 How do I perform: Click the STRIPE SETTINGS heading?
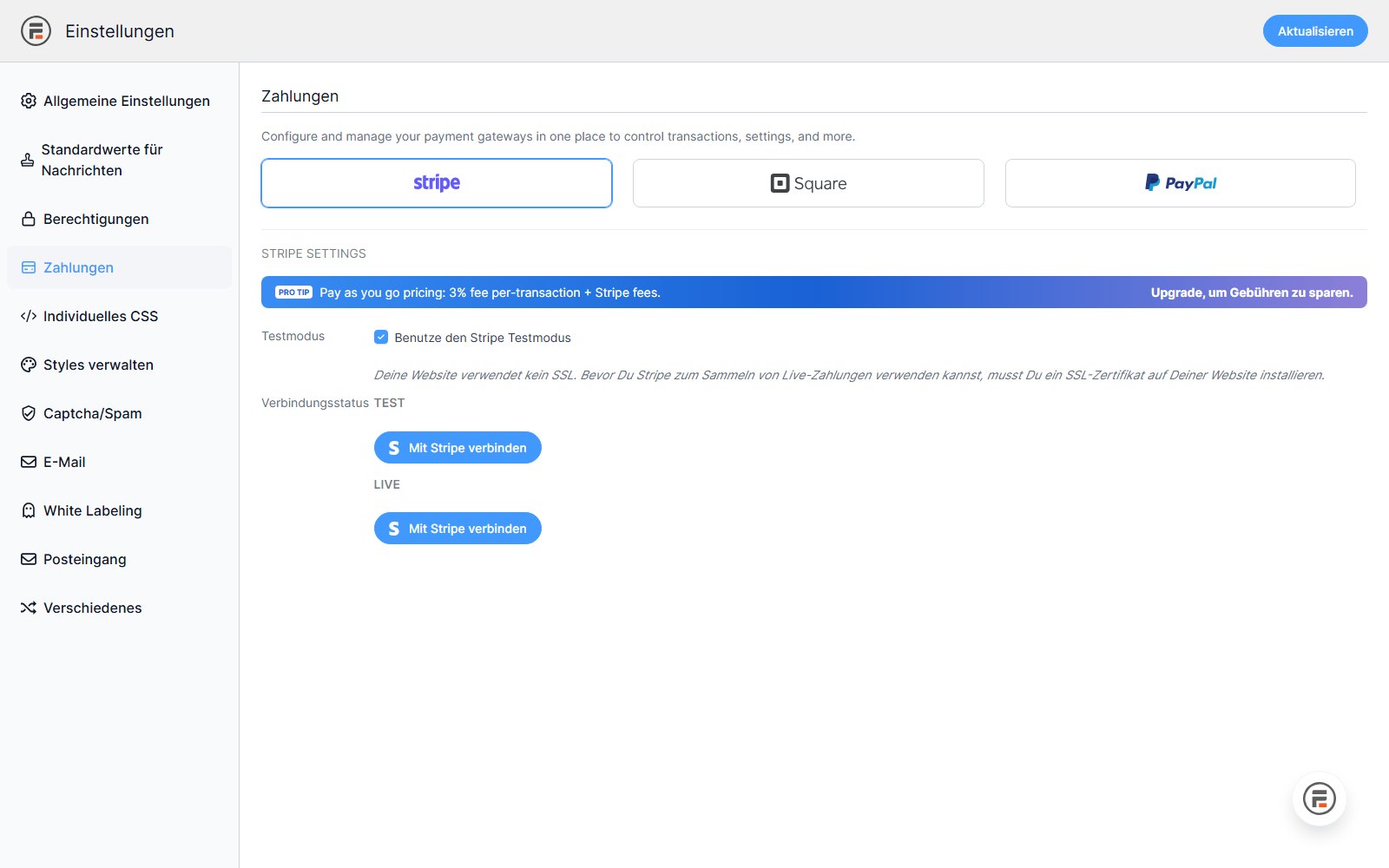pos(313,253)
